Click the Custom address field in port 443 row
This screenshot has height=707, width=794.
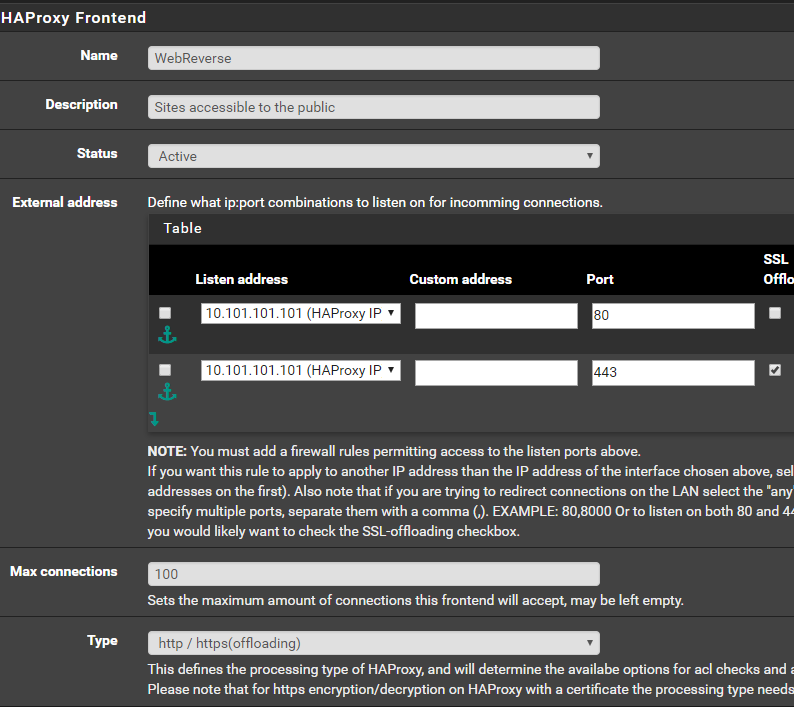tap(496, 372)
